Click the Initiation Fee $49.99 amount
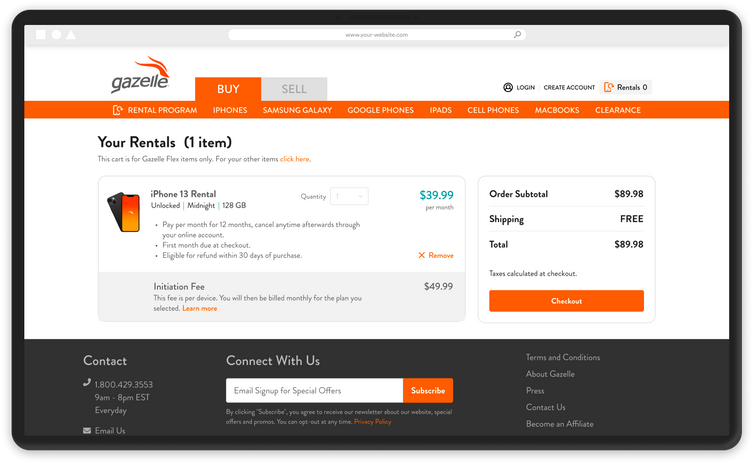 pyautogui.click(x=438, y=286)
